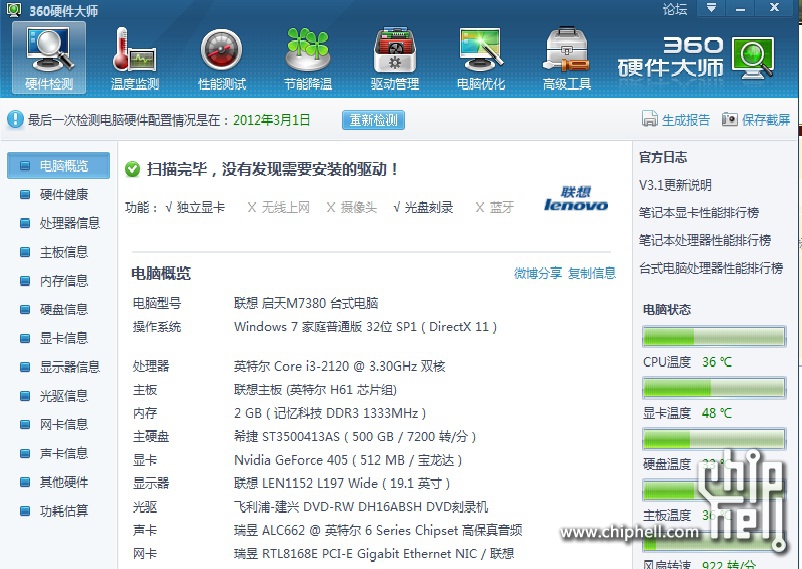Click the 硬盘温度 progress bar

coord(714,439)
